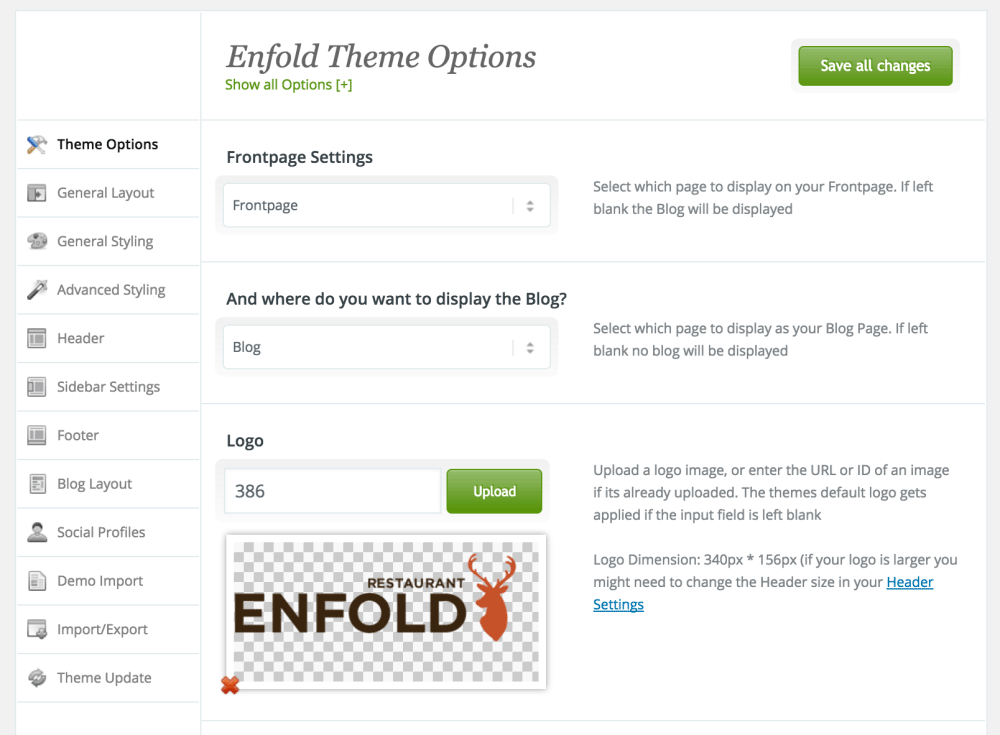1000x735 pixels.
Task: Click the General Styling palette icon
Action: click(x=36, y=241)
